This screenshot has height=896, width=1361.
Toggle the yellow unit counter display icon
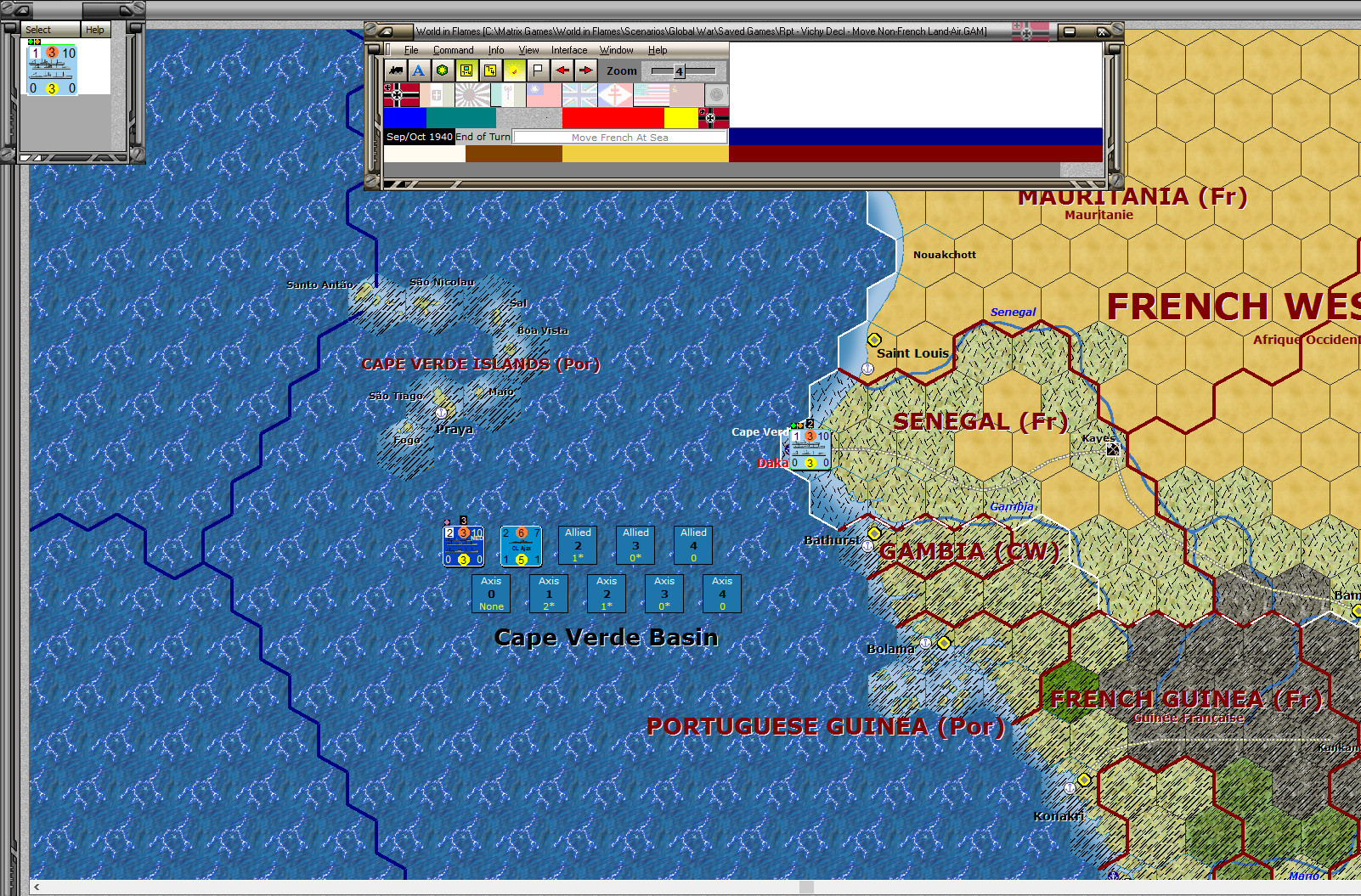point(466,70)
